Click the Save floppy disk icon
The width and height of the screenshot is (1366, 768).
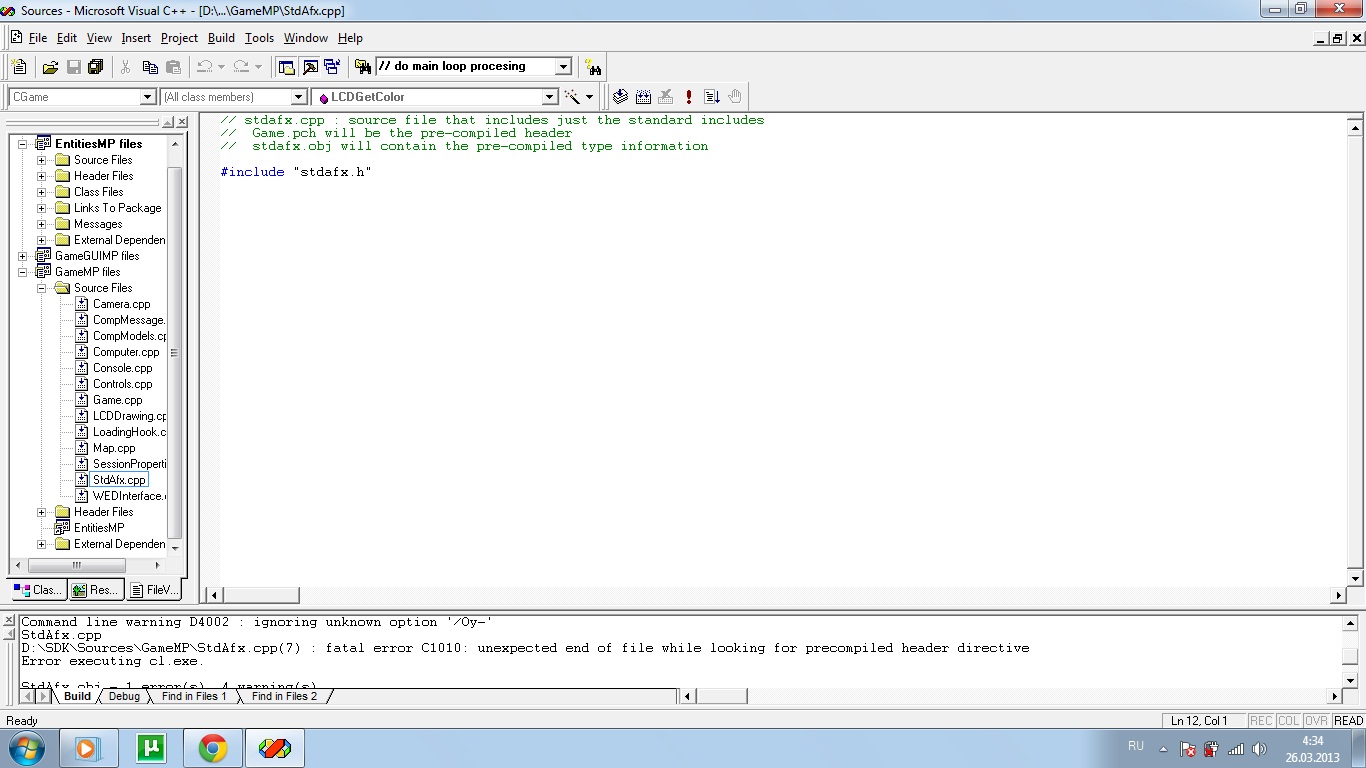pos(73,67)
